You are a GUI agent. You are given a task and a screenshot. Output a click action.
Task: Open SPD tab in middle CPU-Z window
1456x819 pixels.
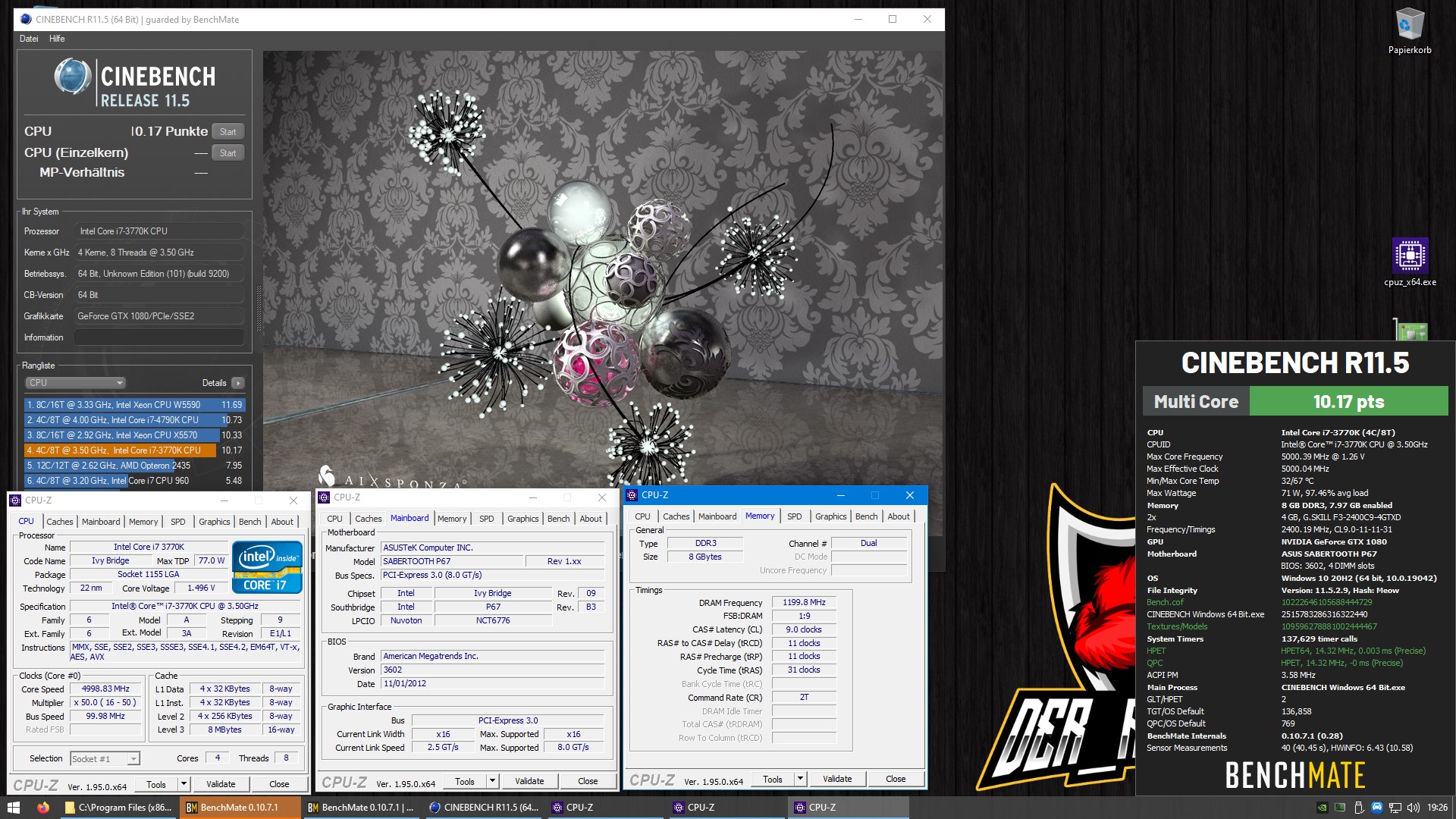[487, 519]
